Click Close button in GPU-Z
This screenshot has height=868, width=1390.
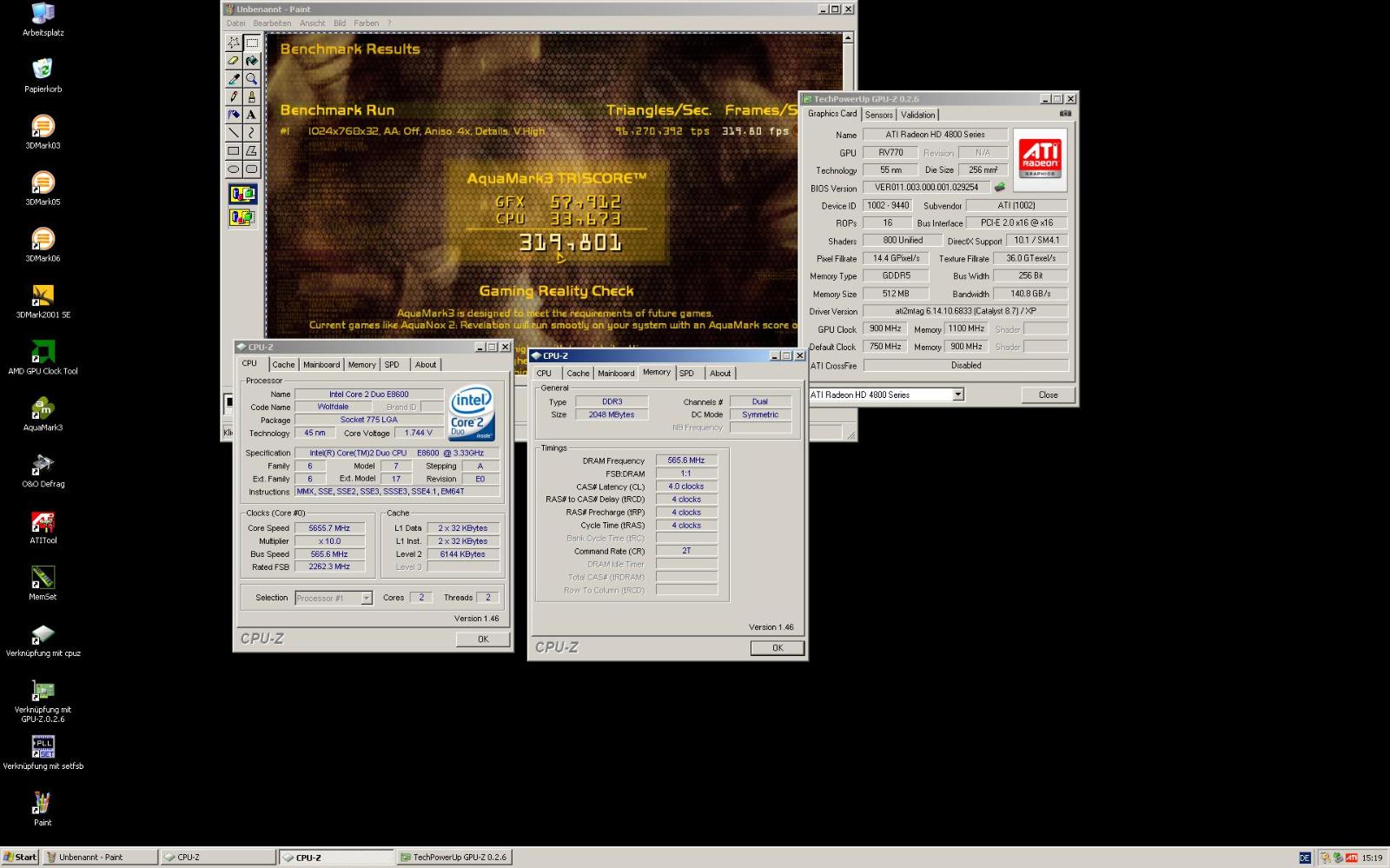point(1049,394)
